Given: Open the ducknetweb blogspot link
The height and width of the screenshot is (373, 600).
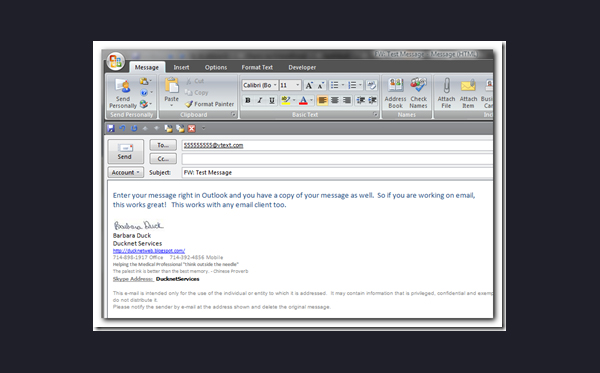Looking at the screenshot, I should coord(149,251).
